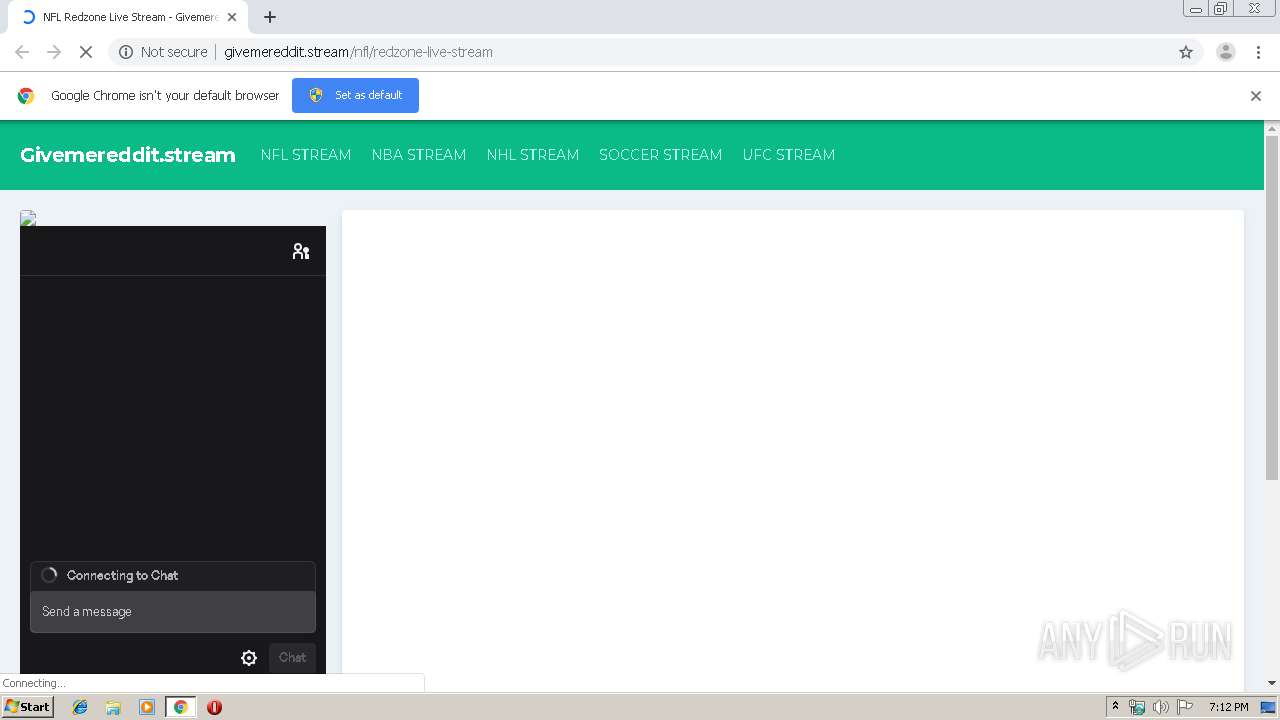Go to Givemereddit.stream home logo
The image size is (1280, 720).
click(128, 155)
